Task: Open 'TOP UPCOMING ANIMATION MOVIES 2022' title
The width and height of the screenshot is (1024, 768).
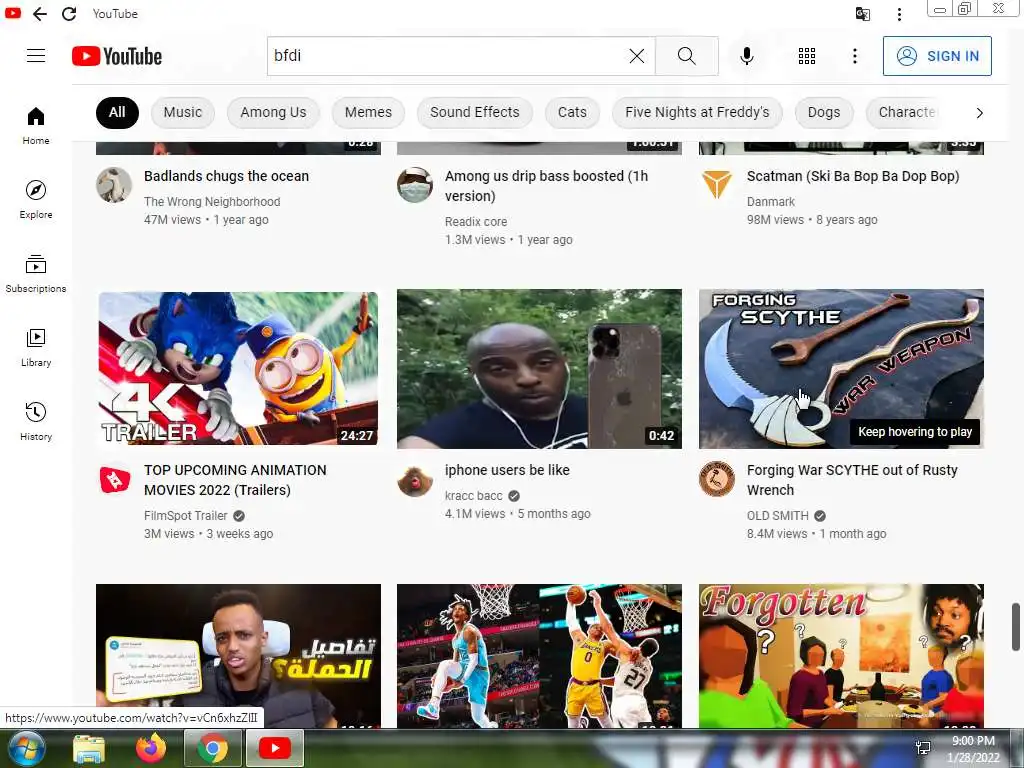Action: (235, 480)
